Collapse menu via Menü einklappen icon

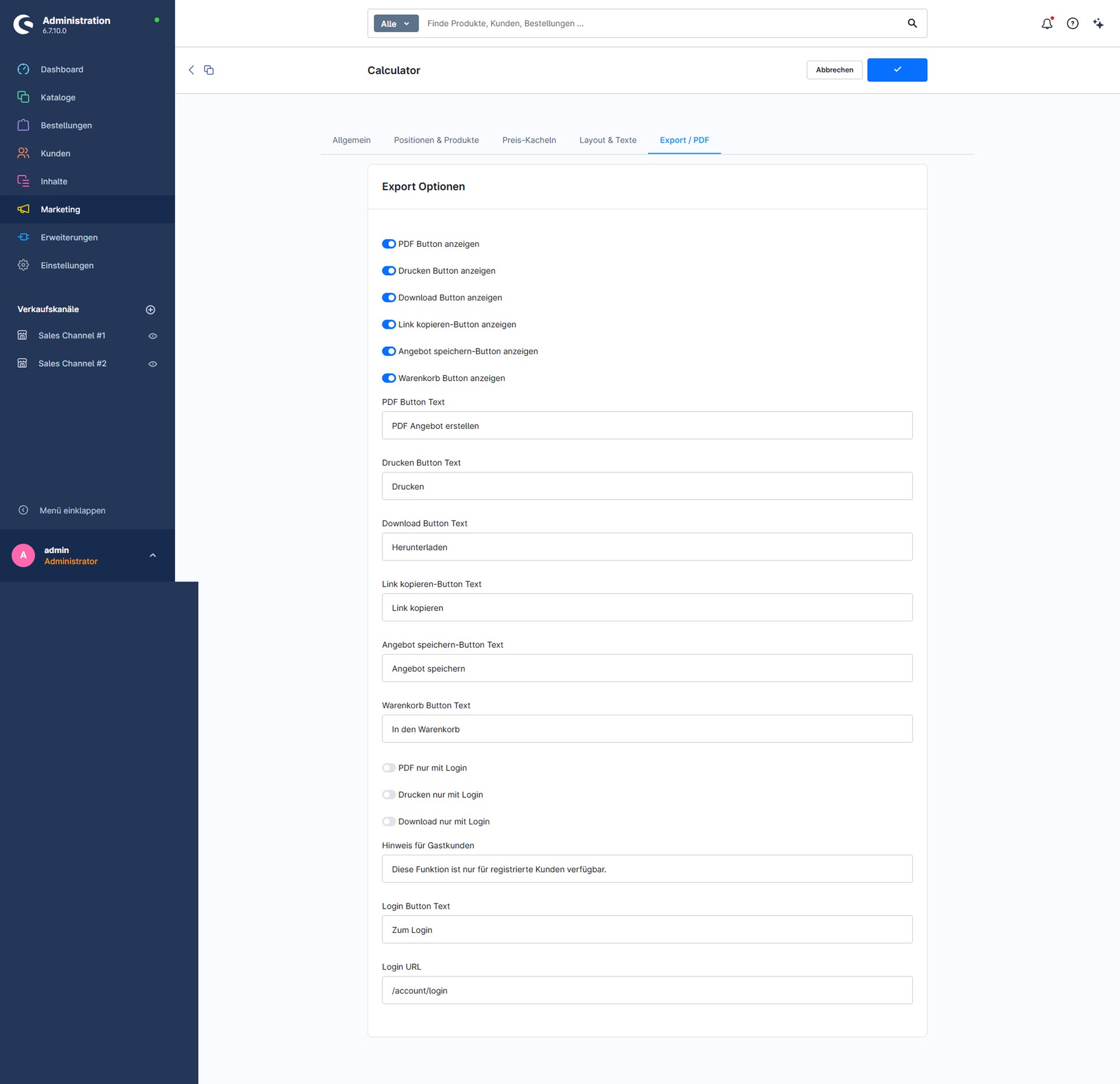(x=23, y=510)
